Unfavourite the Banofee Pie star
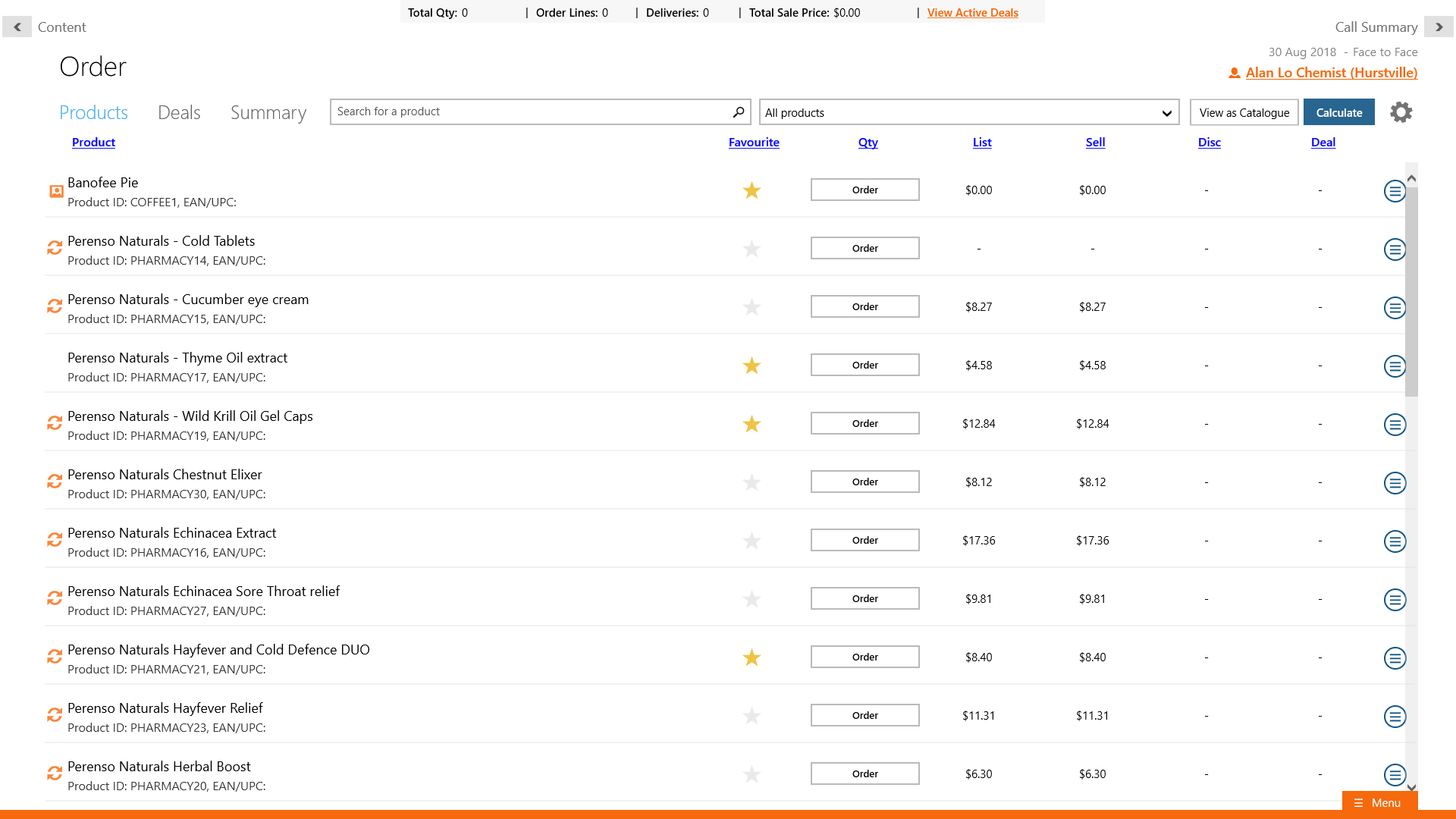Screen dimensions: 1456x819 tap(752, 190)
